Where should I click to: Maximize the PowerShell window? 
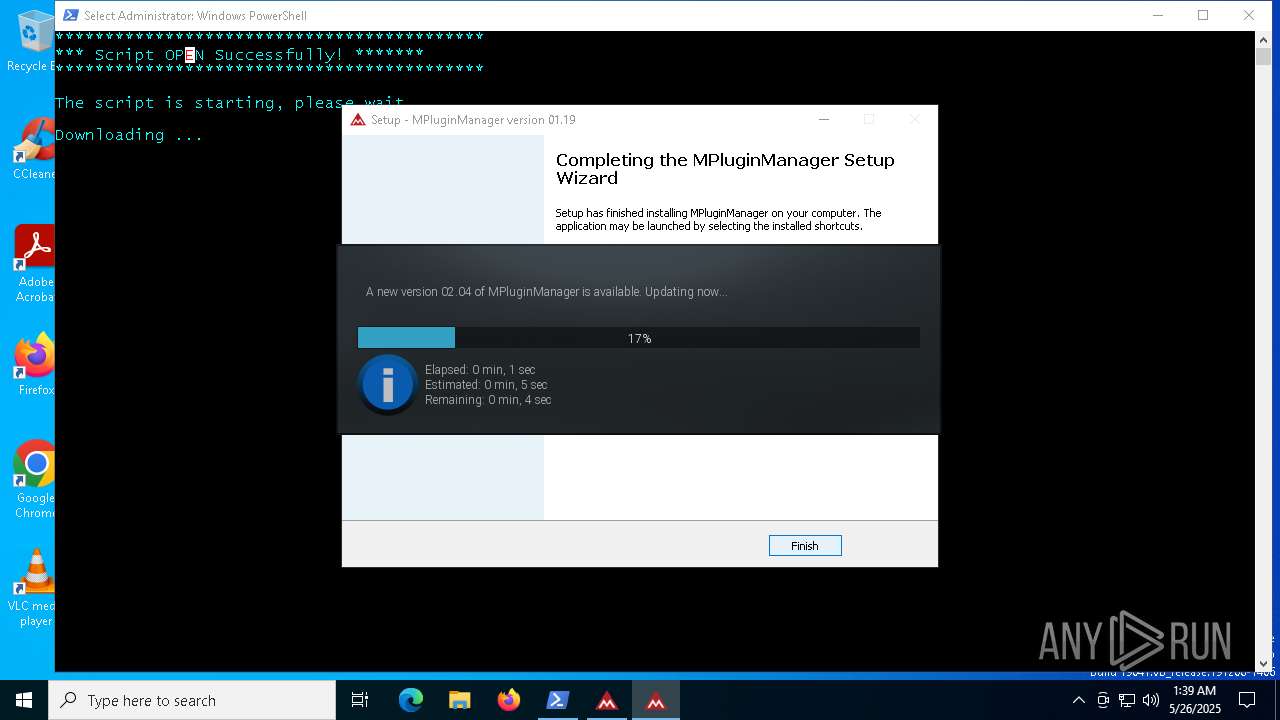(x=1203, y=15)
